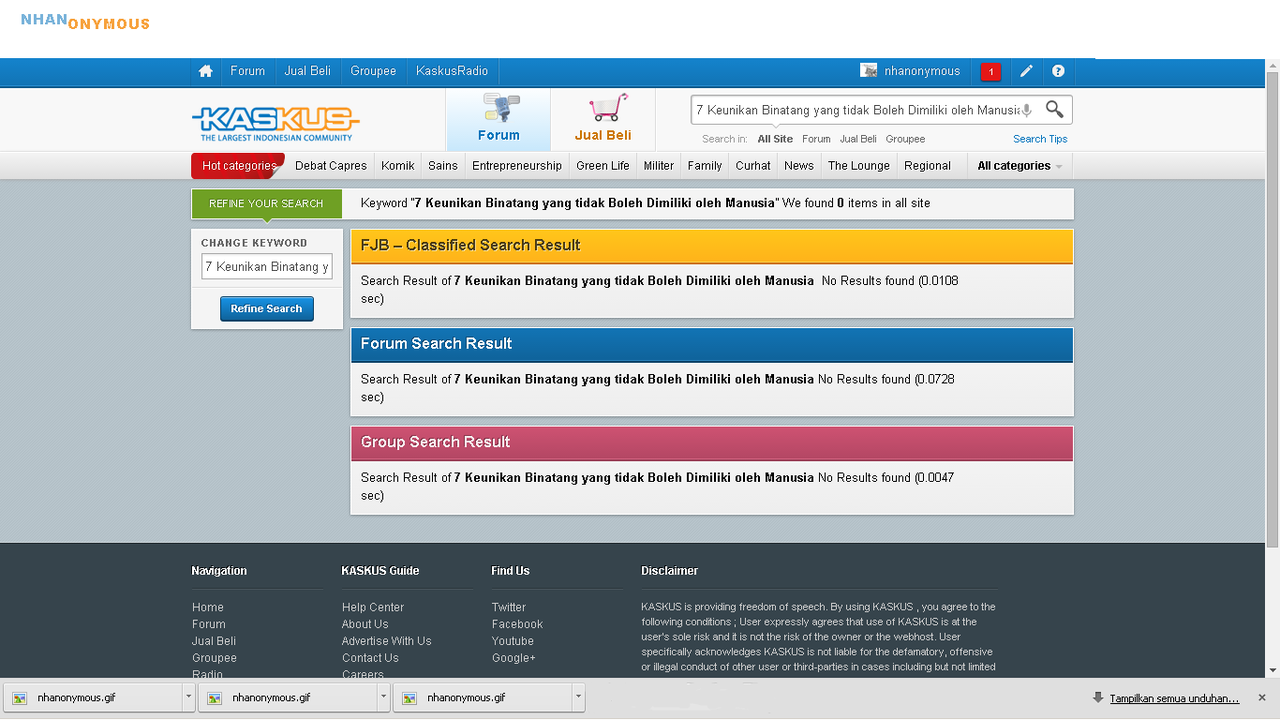This screenshot has height=720, width=1280.
Task: Click the magnifier search icon
Action: [x=1054, y=109]
